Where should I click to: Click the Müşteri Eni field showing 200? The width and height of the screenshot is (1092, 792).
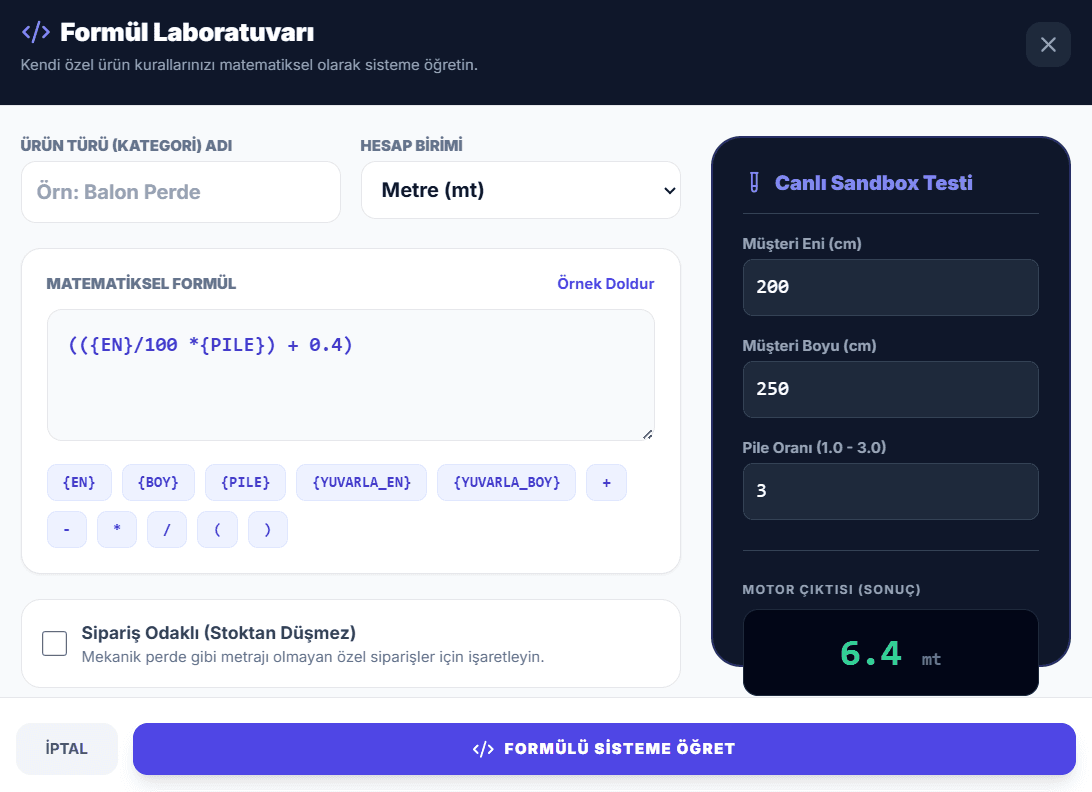pyautogui.click(x=891, y=287)
